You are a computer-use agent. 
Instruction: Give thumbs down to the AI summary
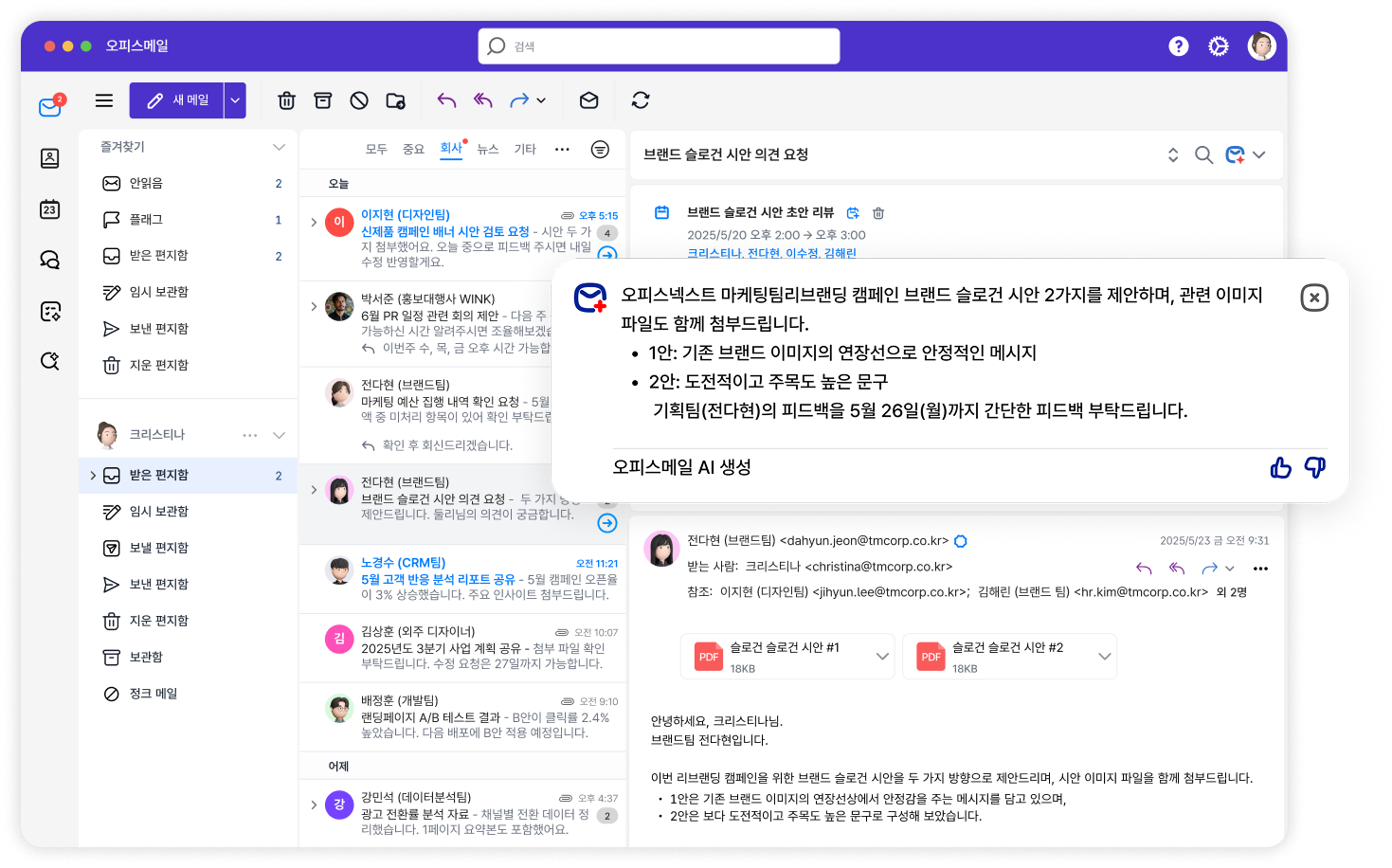click(x=1315, y=468)
